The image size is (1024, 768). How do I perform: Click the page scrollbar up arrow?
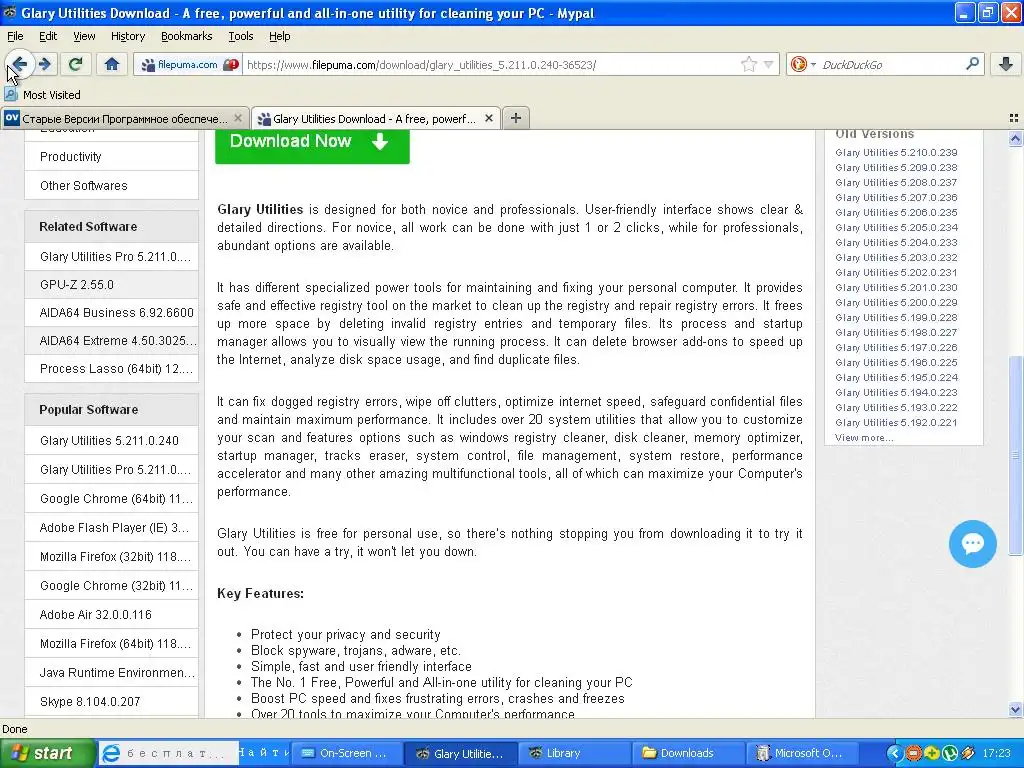(1015, 138)
